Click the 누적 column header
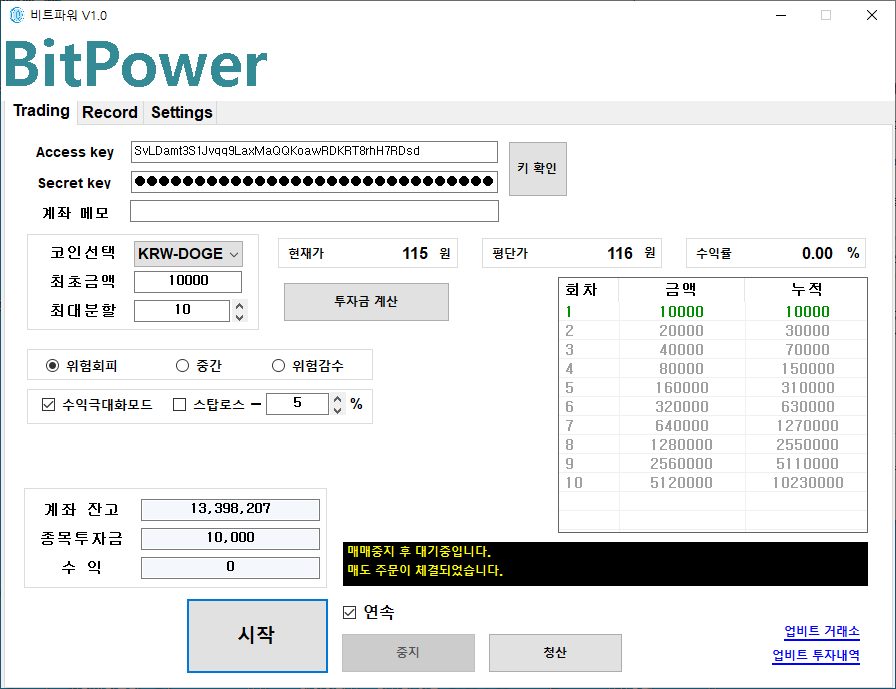 [806, 290]
